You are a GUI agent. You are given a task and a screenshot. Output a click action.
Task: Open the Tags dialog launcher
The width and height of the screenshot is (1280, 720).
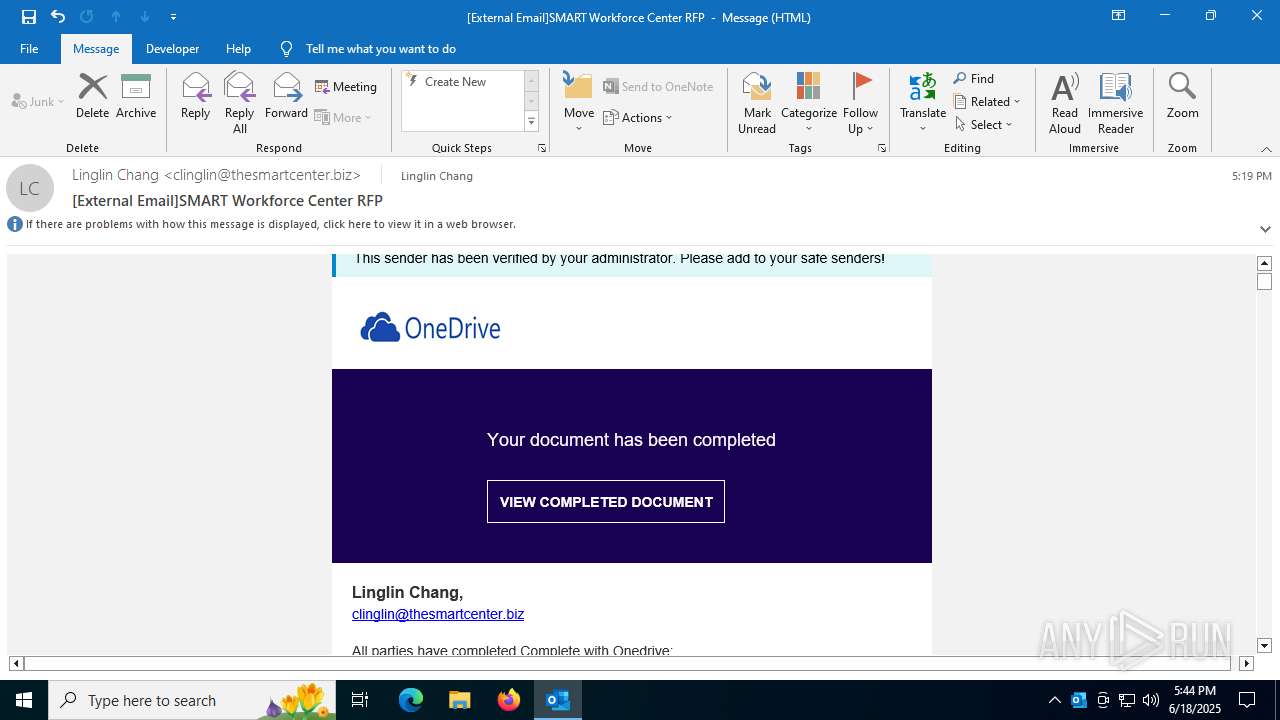pyautogui.click(x=882, y=148)
